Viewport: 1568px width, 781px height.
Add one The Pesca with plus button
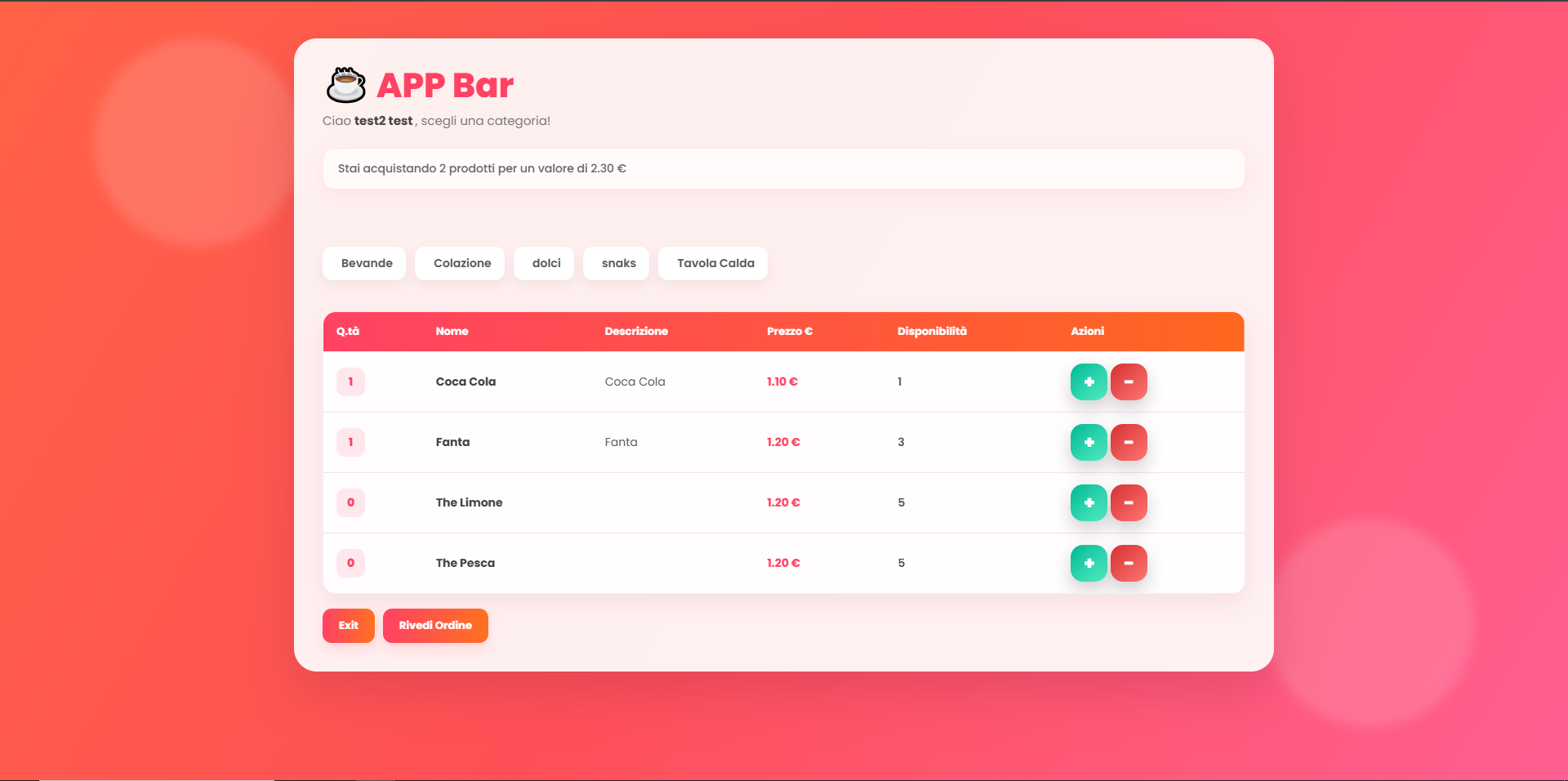click(1089, 563)
